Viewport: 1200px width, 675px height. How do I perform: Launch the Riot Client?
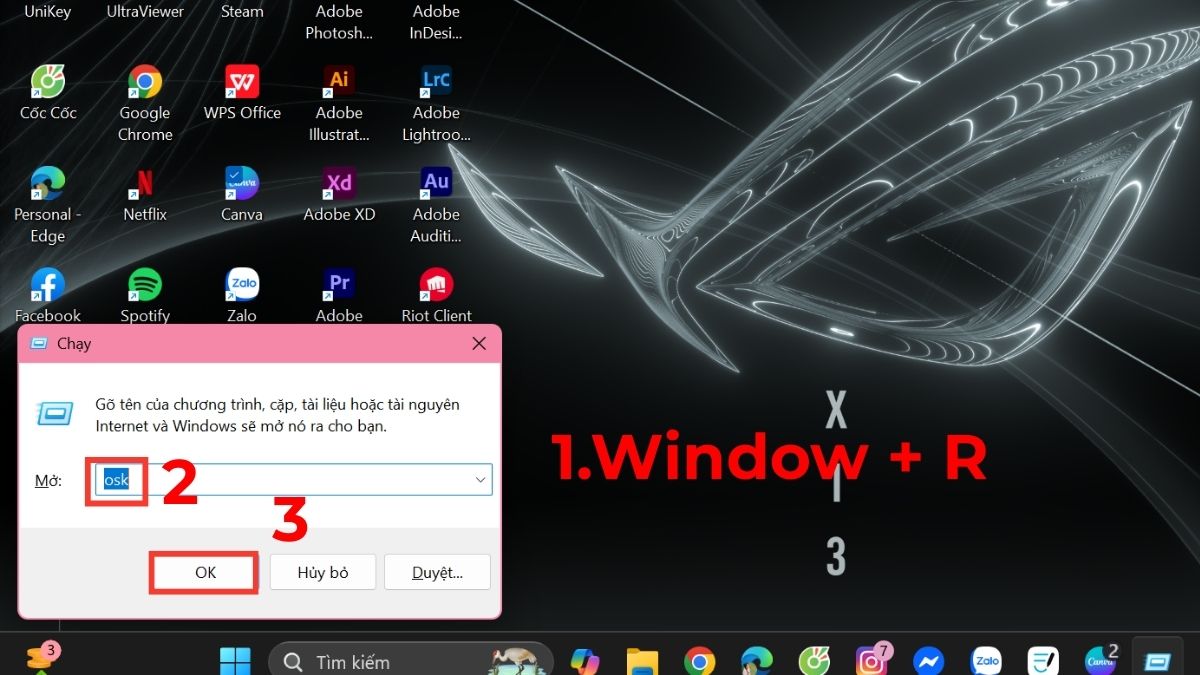(x=436, y=284)
